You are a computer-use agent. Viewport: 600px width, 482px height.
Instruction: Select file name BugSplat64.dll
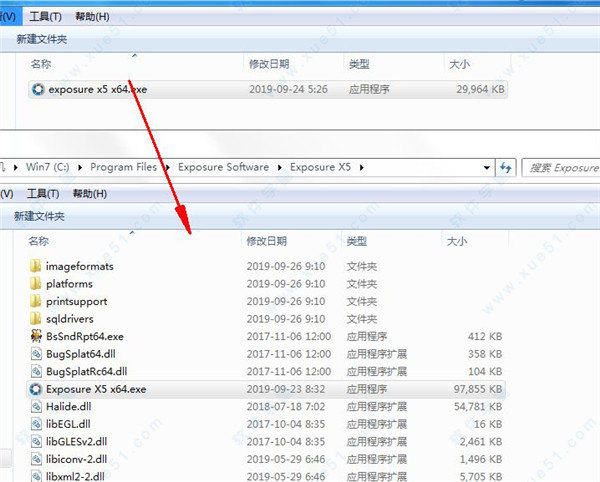81,354
